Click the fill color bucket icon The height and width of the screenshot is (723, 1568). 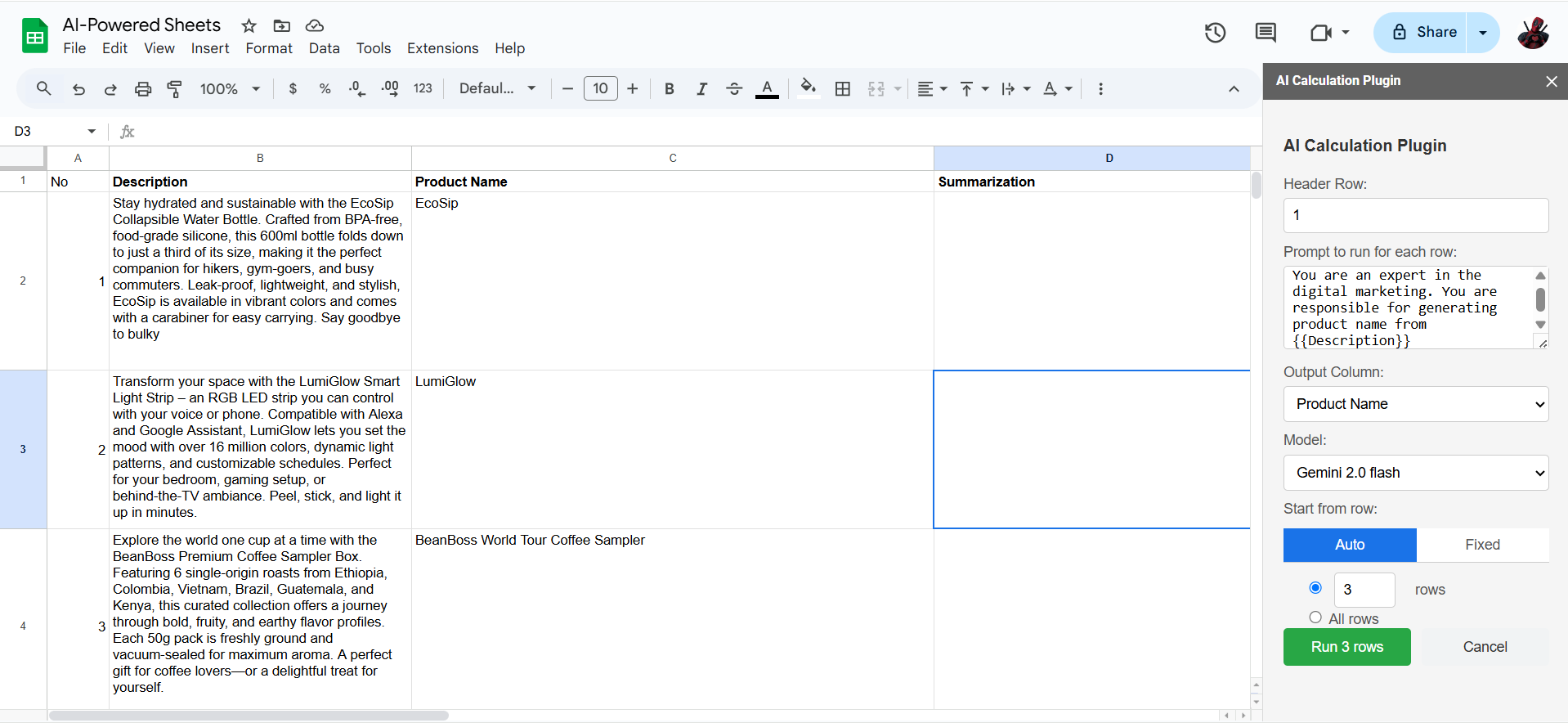[x=808, y=88]
